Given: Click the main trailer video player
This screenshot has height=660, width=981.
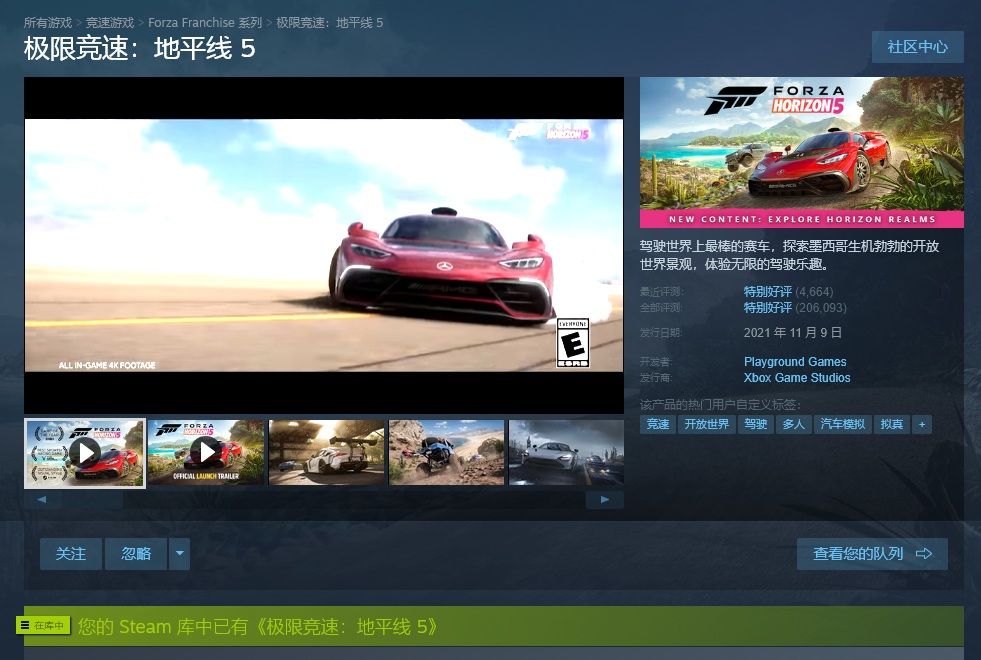Looking at the screenshot, I should [324, 245].
